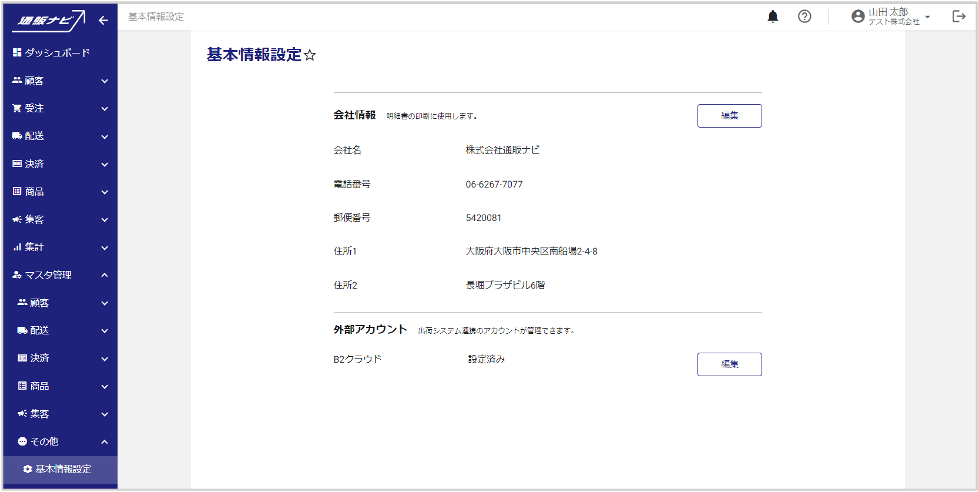978x492 pixels.
Task: Click 編集 button for 外部アカウント
Action: [x=729, y=364]
